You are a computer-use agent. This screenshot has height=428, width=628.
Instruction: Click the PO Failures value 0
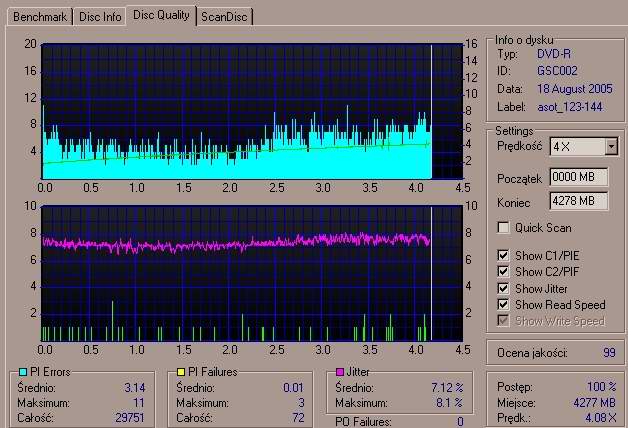461,422
